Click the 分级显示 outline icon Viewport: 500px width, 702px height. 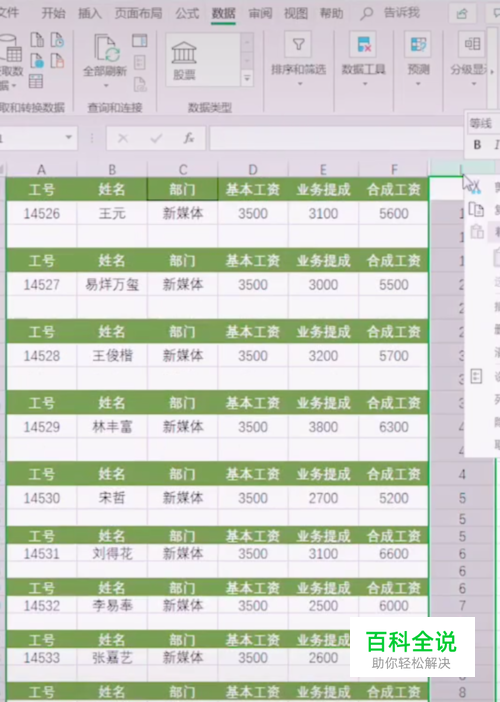point(472,44)
